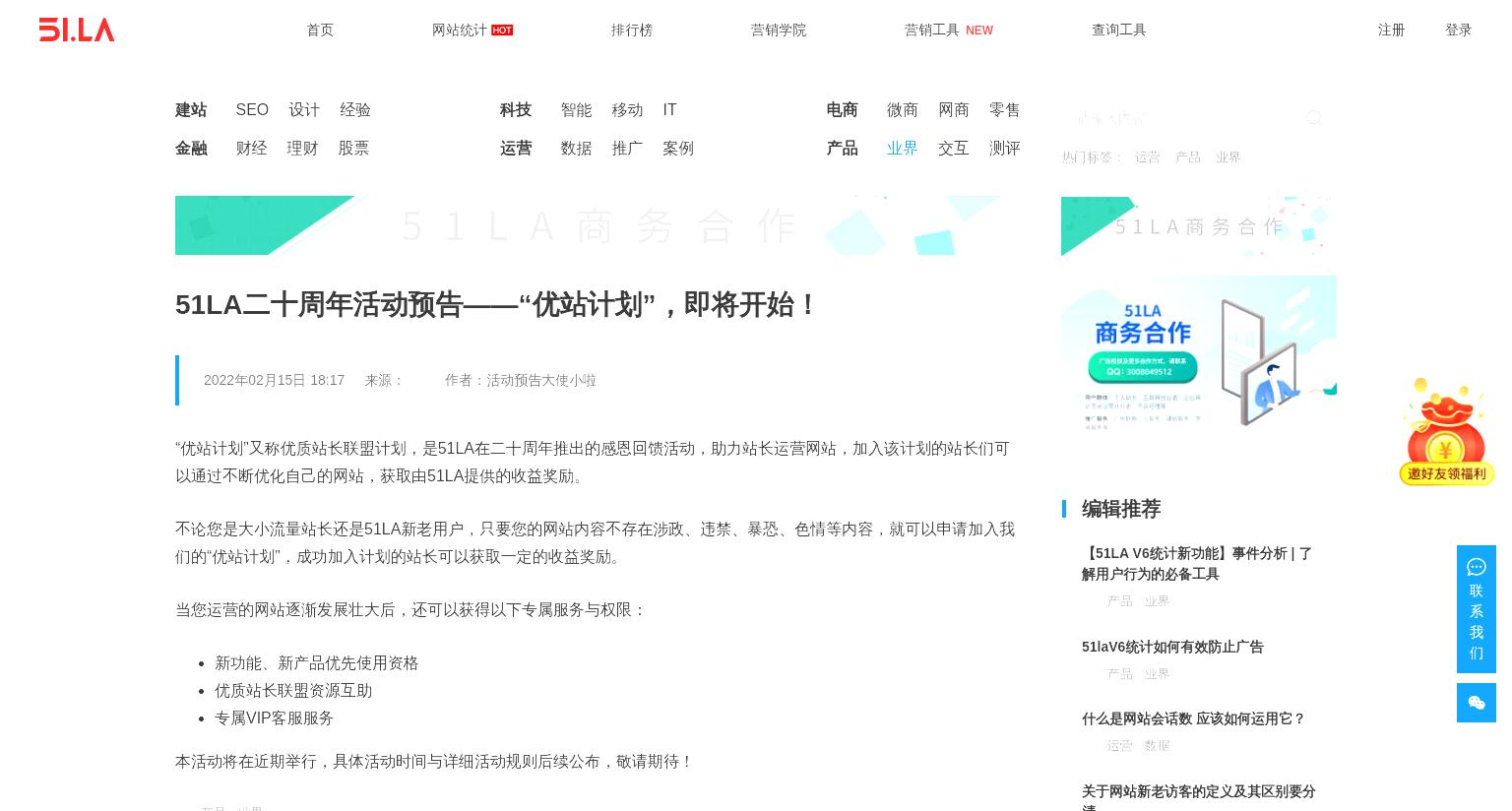
Task: Open the 联系我们 chat widget
Action: pos(1476,609)
